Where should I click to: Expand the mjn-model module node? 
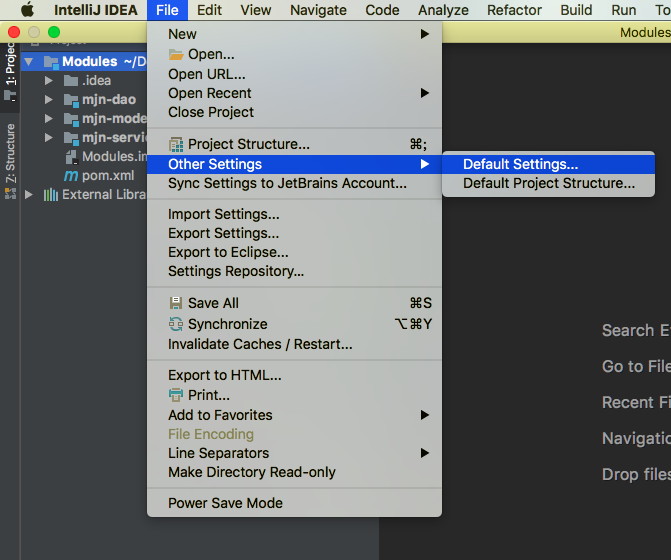click(48, 119)
